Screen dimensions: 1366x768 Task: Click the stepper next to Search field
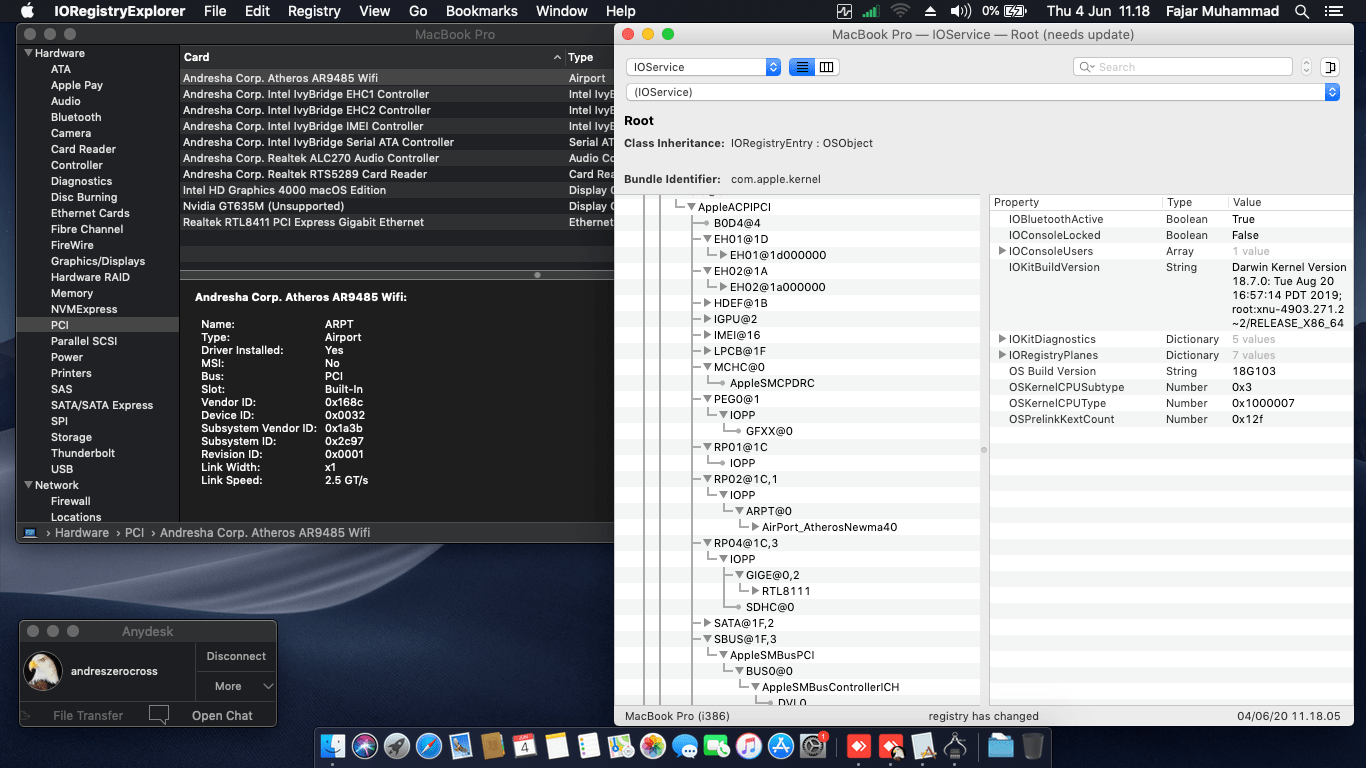tap(1306, 67)
